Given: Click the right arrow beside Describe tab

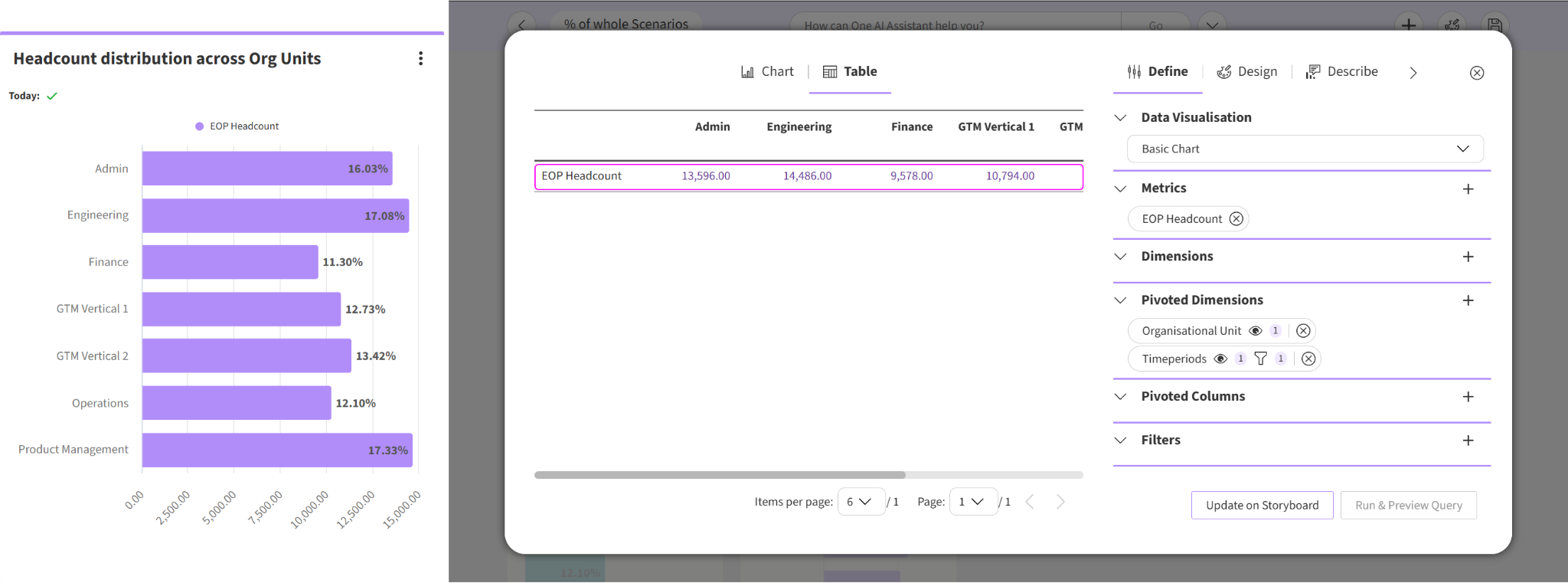Looking at the screenshot, I should [1413, 73].
